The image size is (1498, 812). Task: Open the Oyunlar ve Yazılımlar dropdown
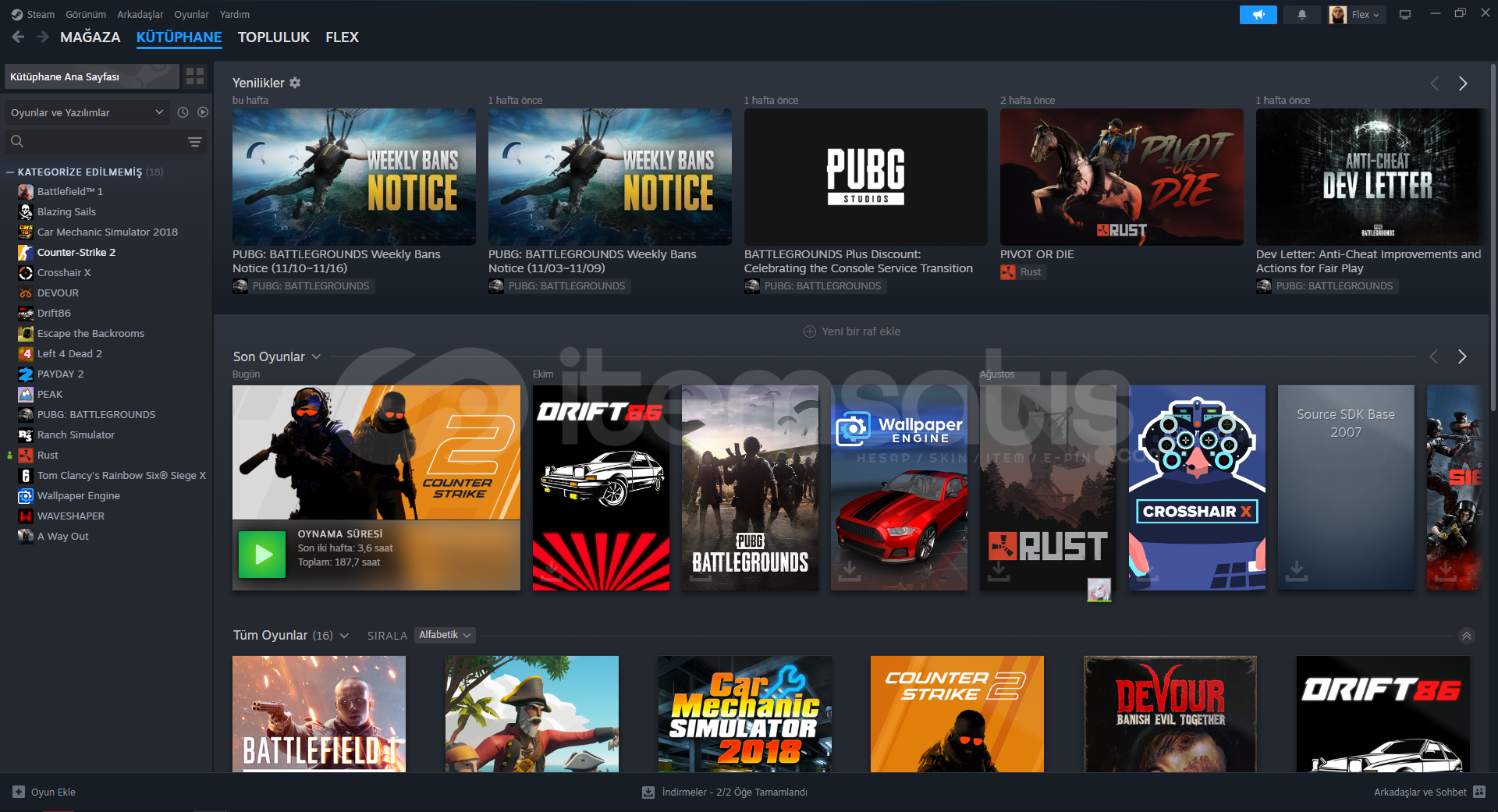(x=87, y=112)
